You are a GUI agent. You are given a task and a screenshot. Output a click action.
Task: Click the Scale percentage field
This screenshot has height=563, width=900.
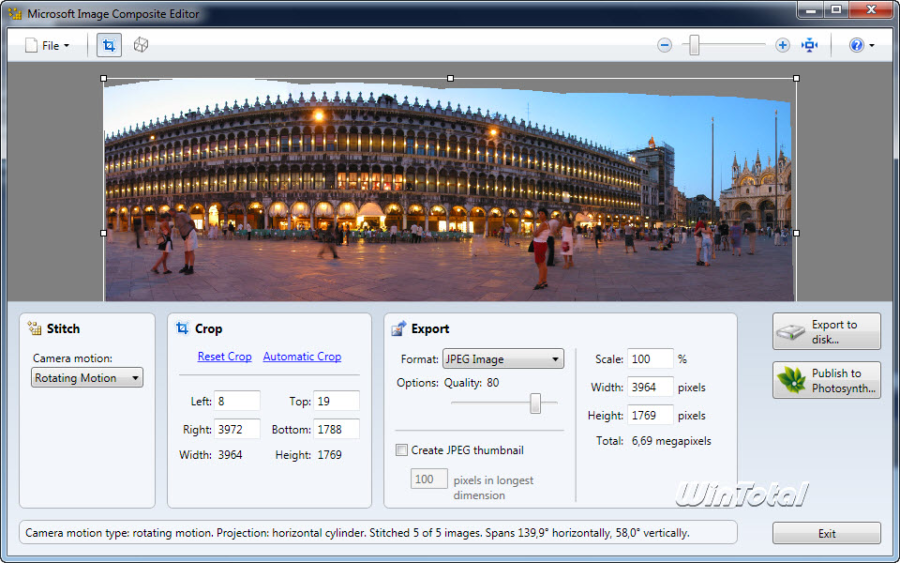(650, 359)
